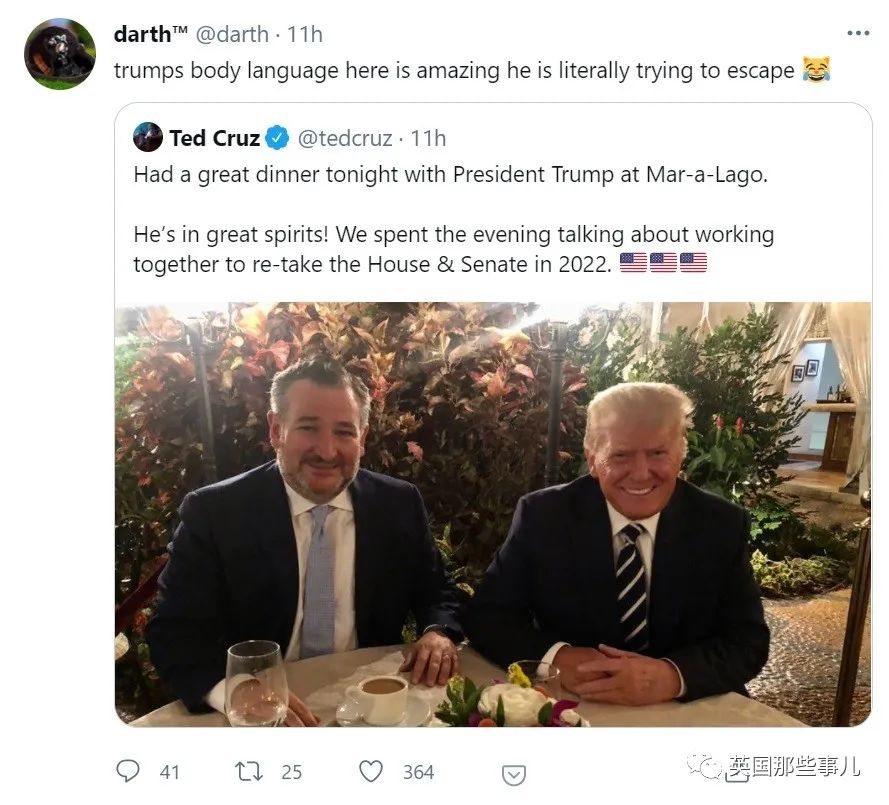Click the laughing cat emoji

click(816, 70)
